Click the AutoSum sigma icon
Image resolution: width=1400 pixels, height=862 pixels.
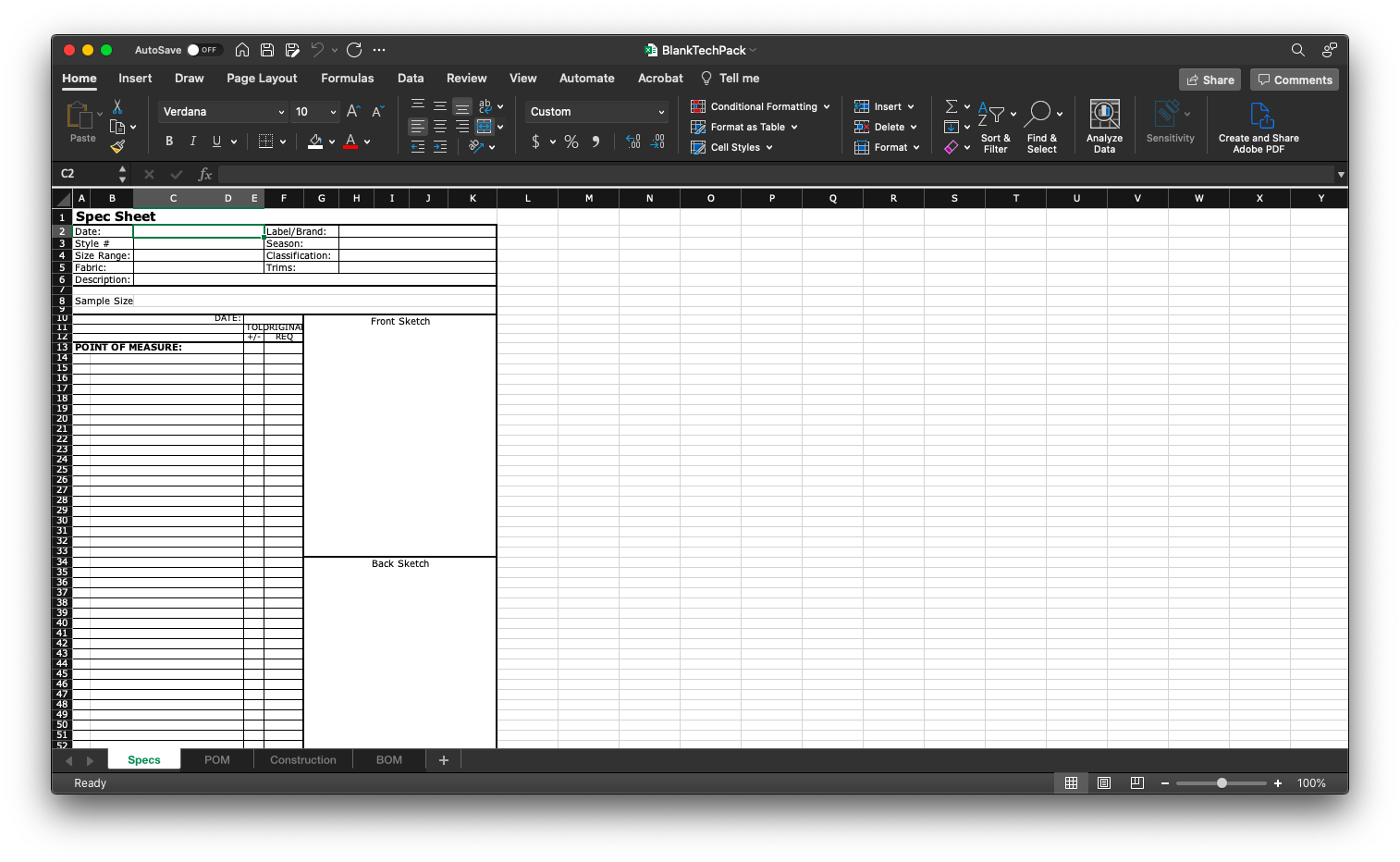(x=951, y=106)
